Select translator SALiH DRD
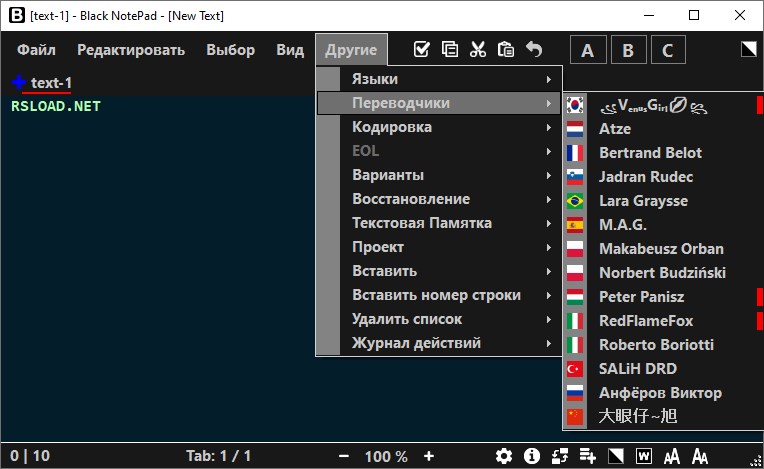764x469 pixels. click(x=663, y=369)
